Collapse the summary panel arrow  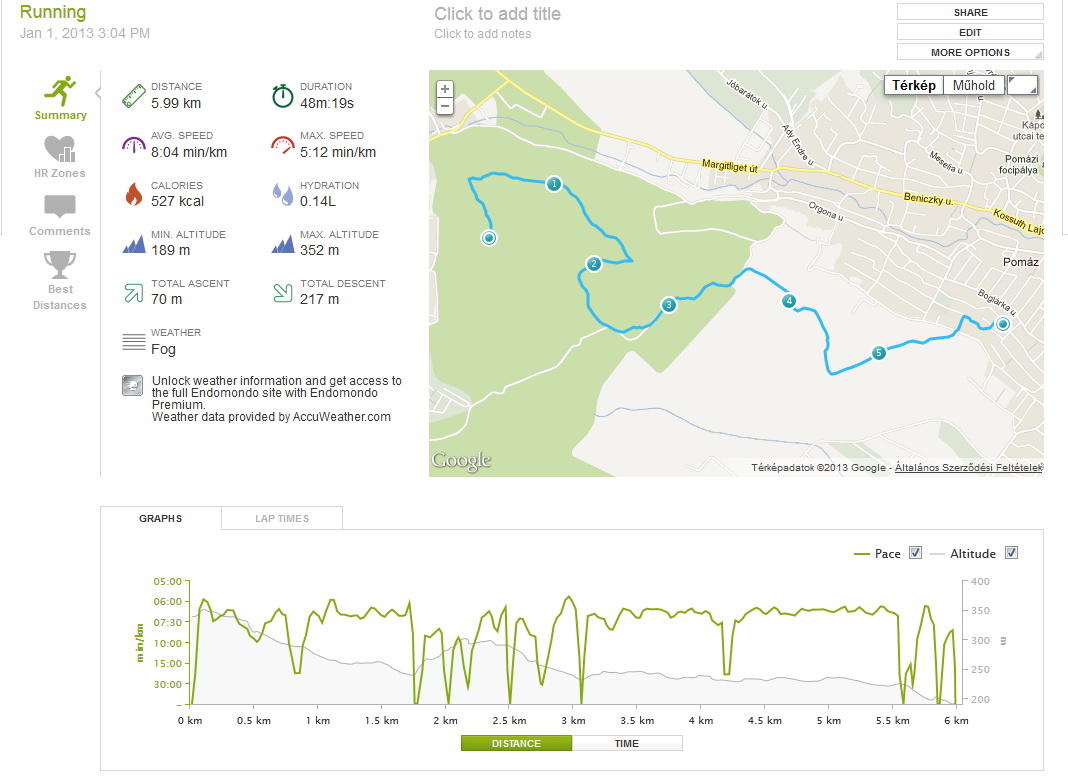click(98, 93)
